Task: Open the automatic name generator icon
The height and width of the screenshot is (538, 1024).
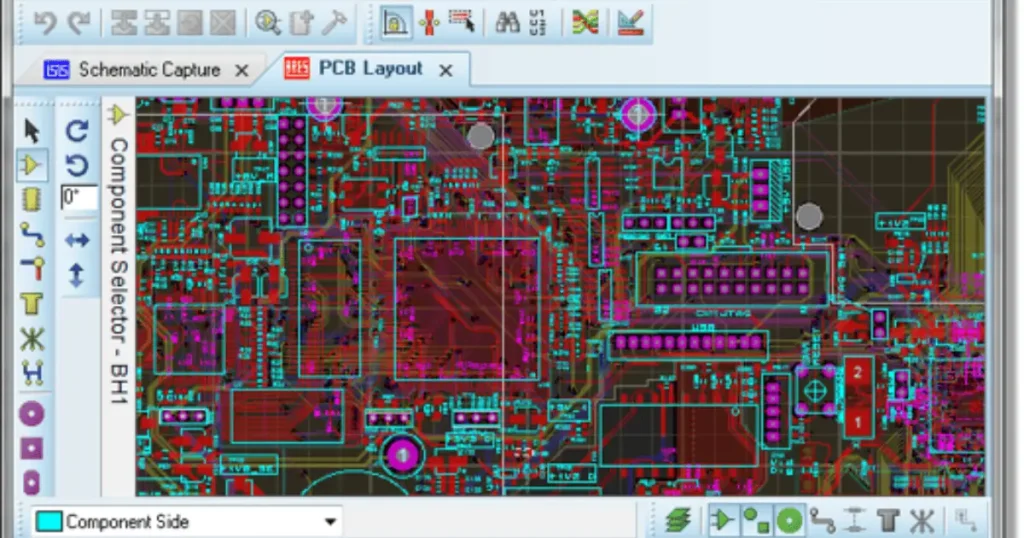Action: (x=537, y=23)
